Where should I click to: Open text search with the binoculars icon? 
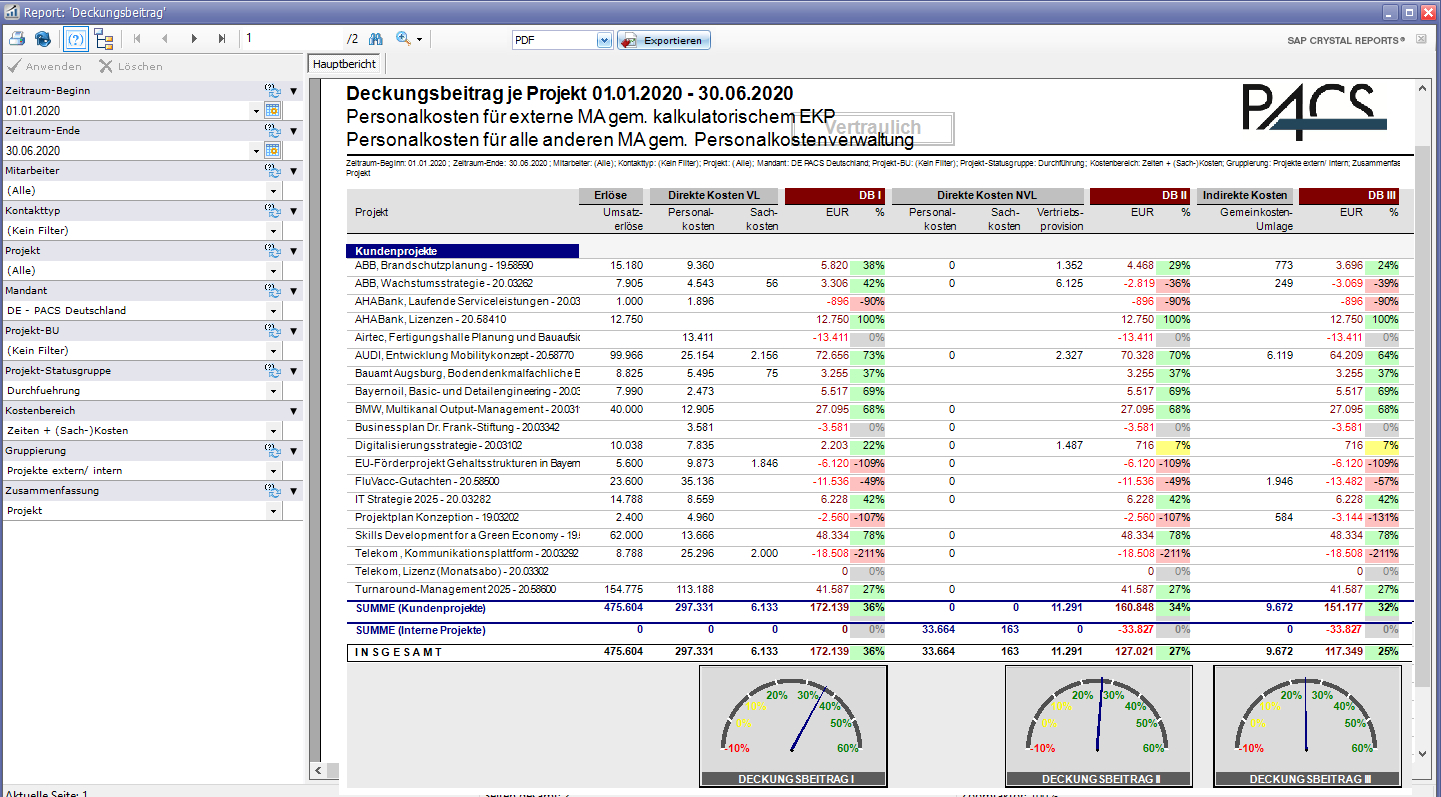pyautogui.click(x=377, y=40)
